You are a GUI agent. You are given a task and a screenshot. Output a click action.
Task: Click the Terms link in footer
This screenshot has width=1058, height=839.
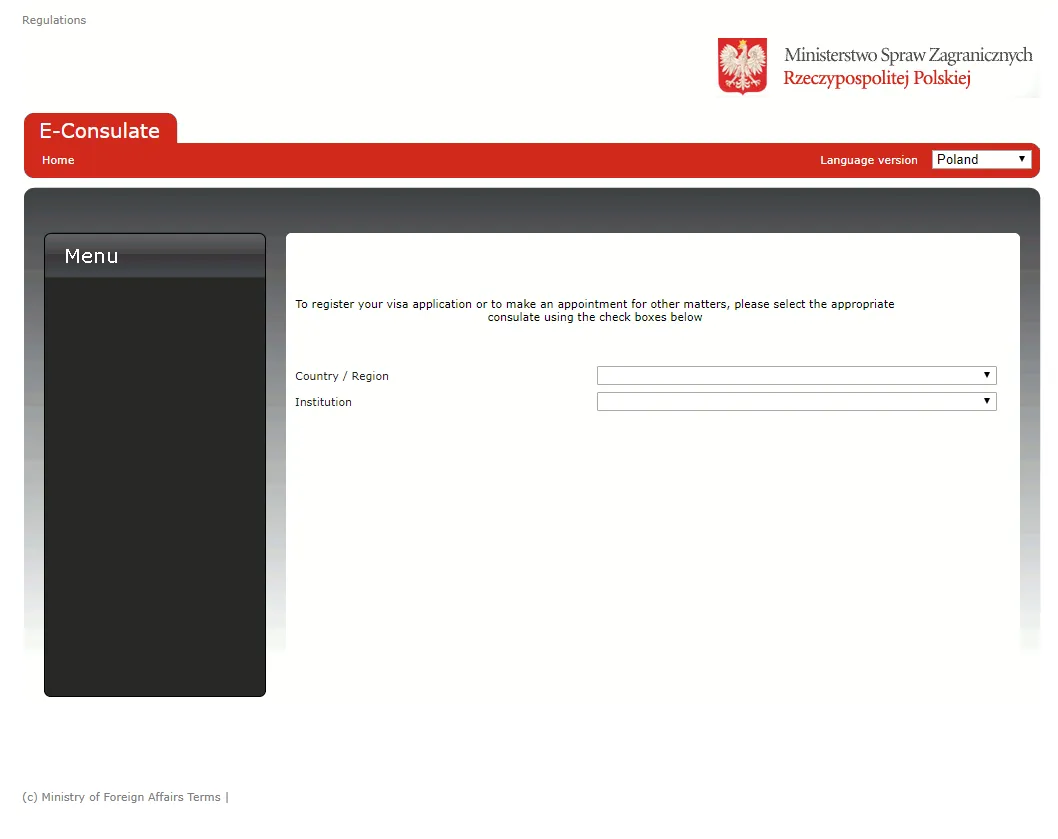[x=204, y=797]
